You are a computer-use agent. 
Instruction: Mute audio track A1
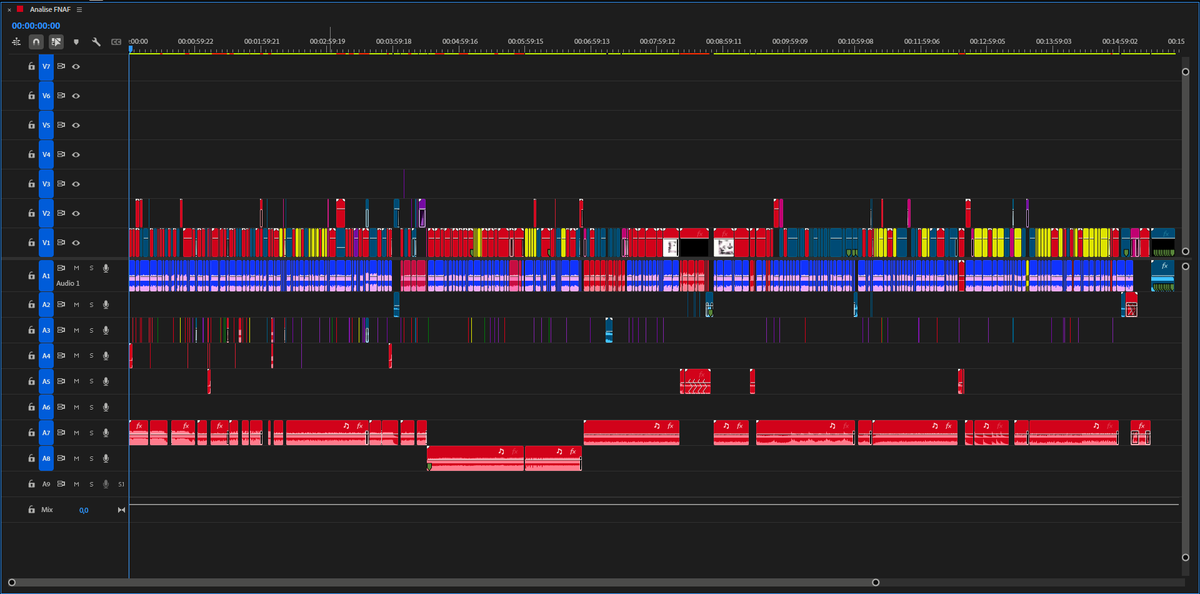pyautogui.click(x=76, y=268)
